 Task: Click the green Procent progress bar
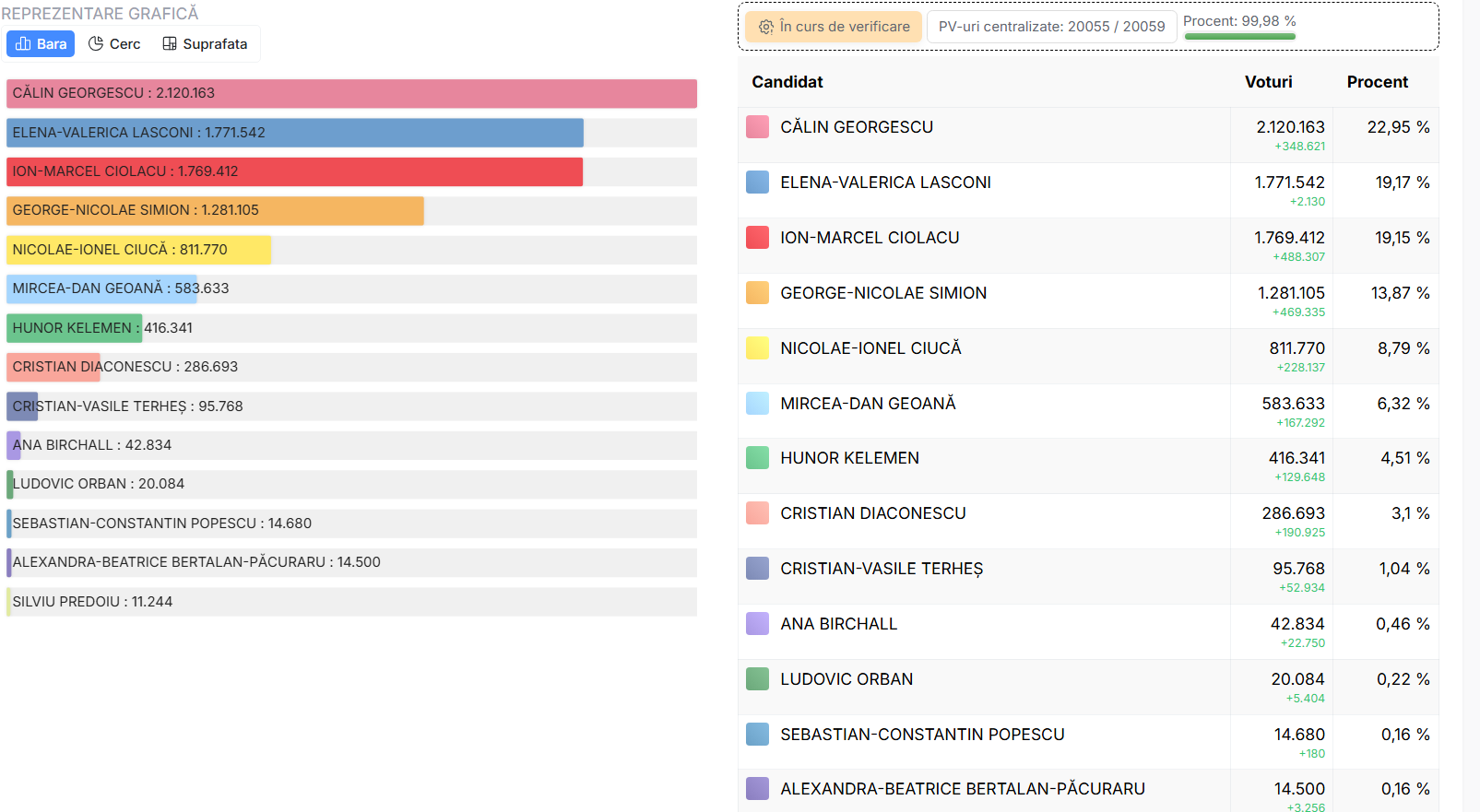(x=1239, y=37)
